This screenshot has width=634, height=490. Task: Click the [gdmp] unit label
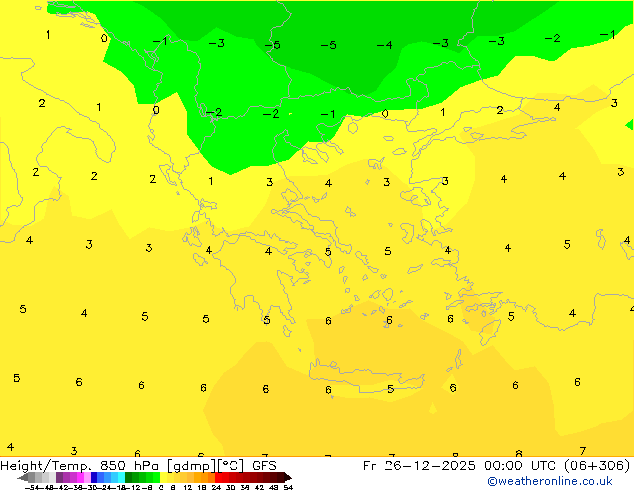click(x=191, y=466)
